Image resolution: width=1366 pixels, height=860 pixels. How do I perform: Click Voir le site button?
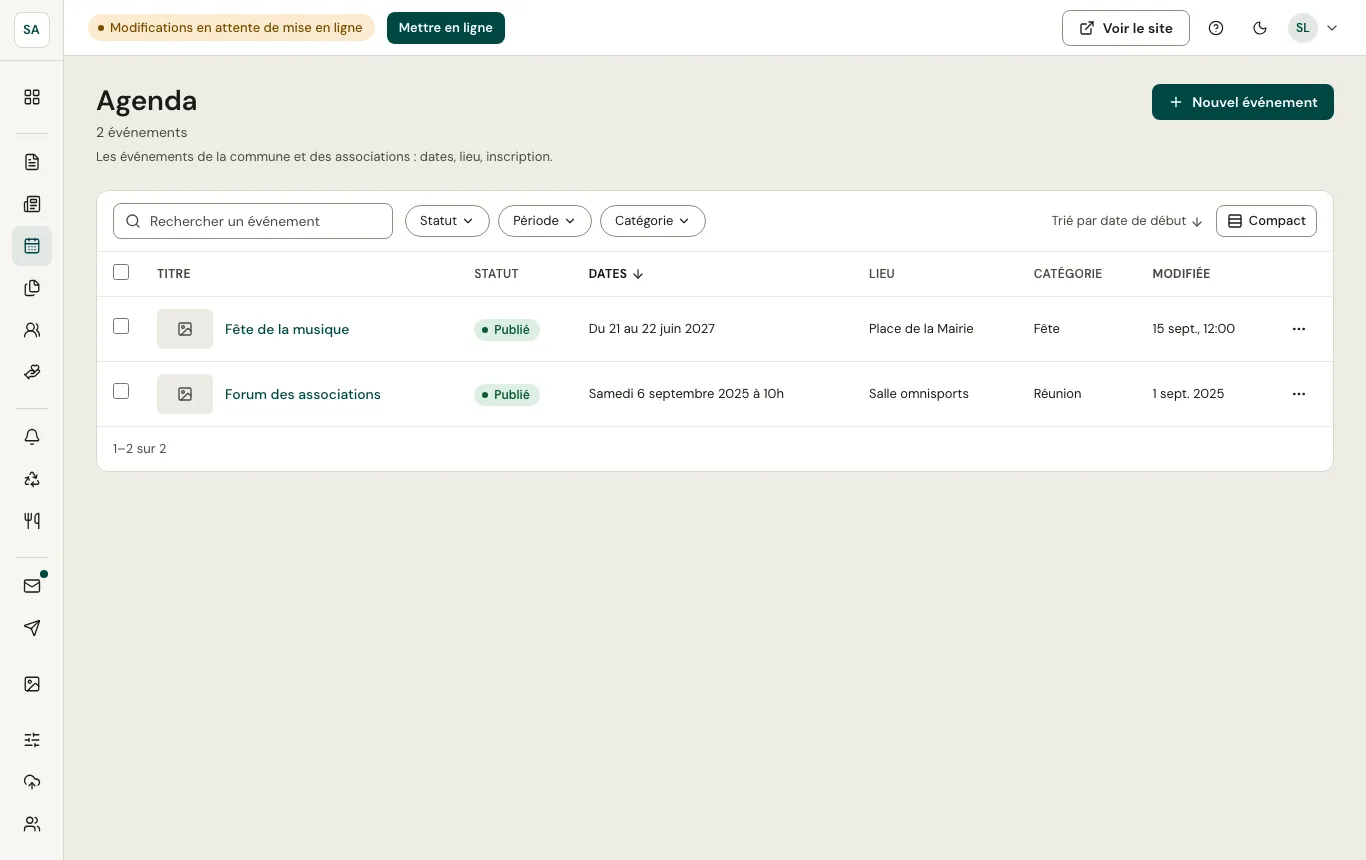(x=1126, y=28)
